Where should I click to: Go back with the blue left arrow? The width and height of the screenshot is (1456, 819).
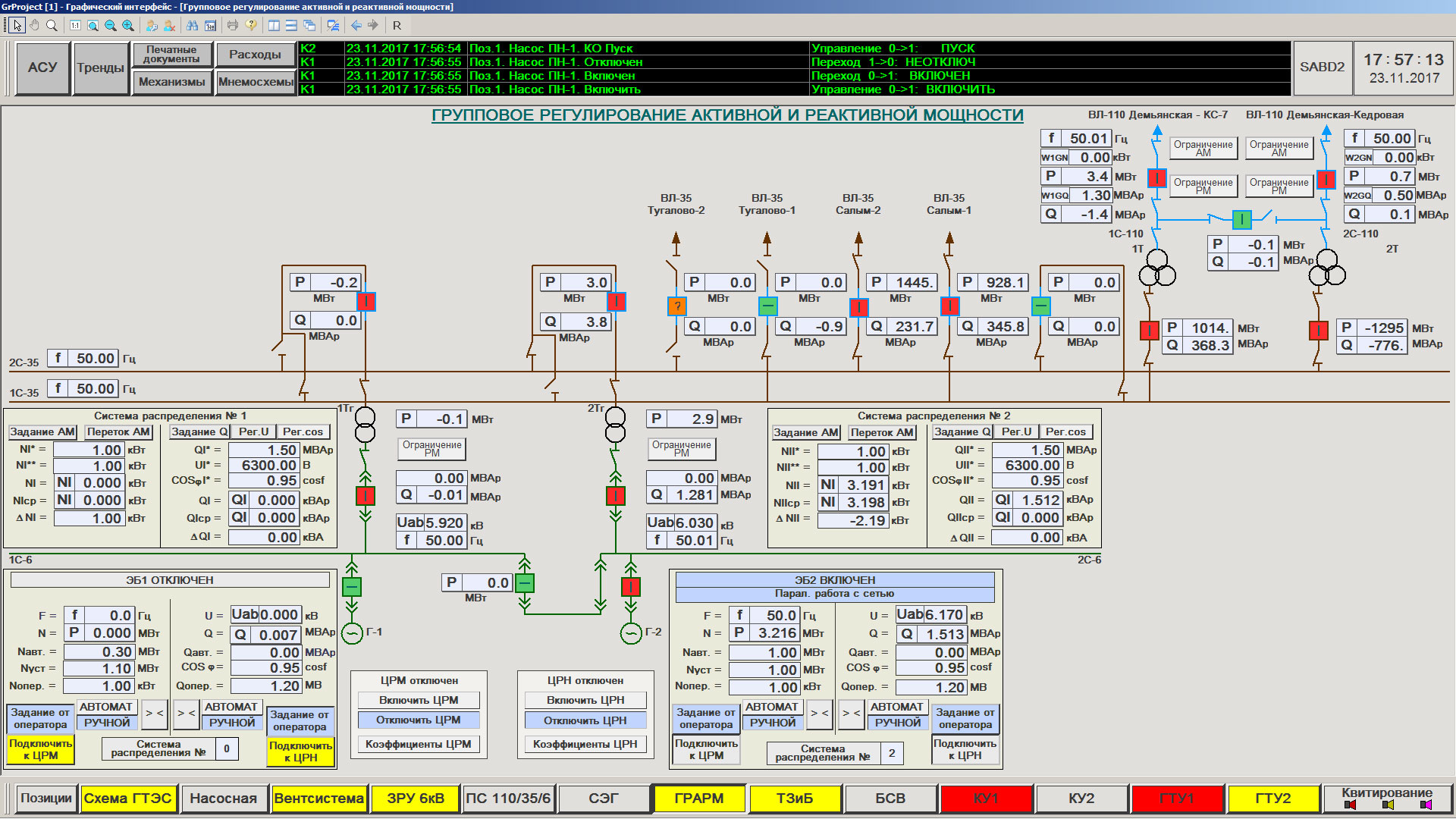click(356, 25)
